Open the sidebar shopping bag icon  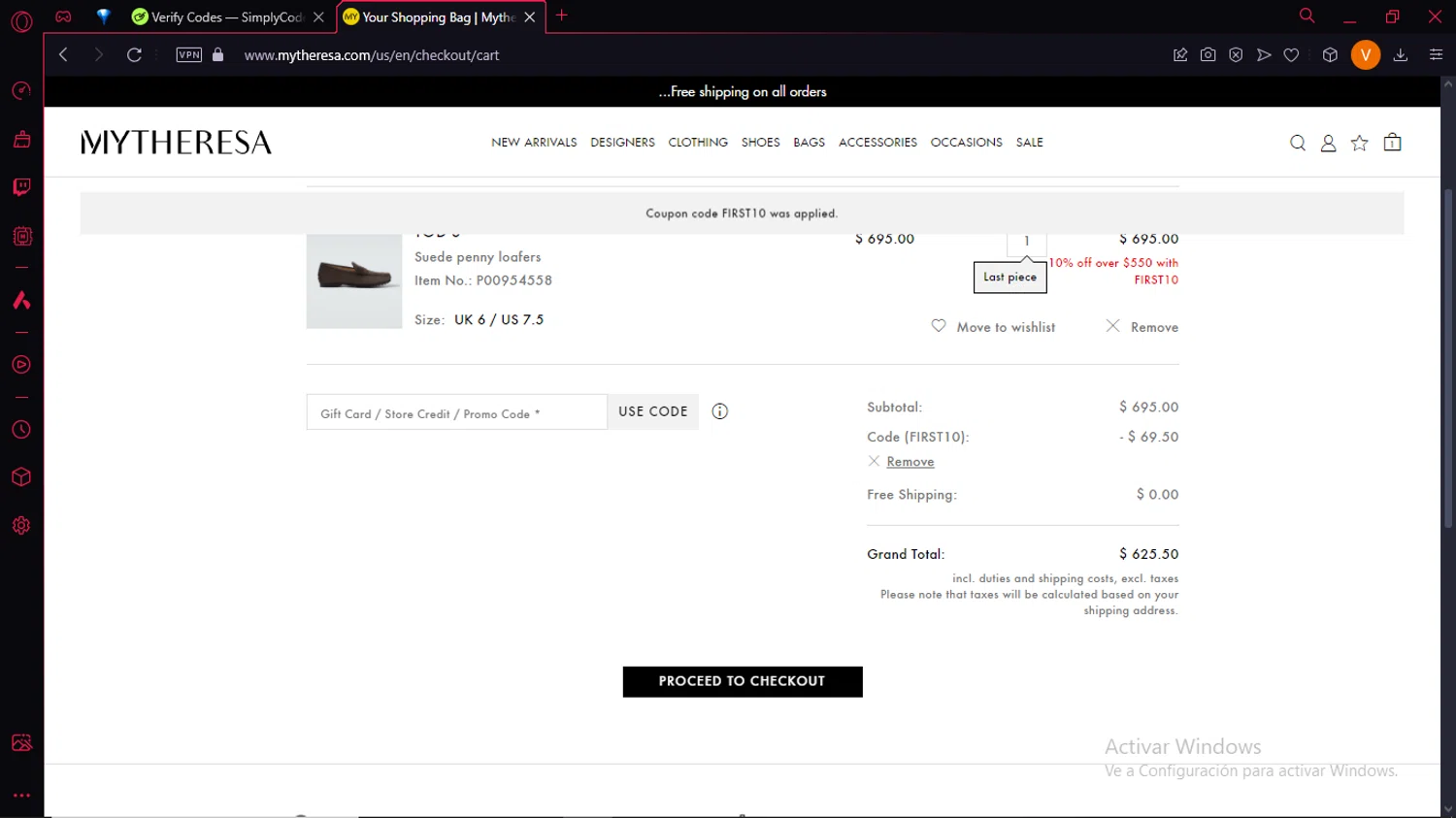(21, 139)
